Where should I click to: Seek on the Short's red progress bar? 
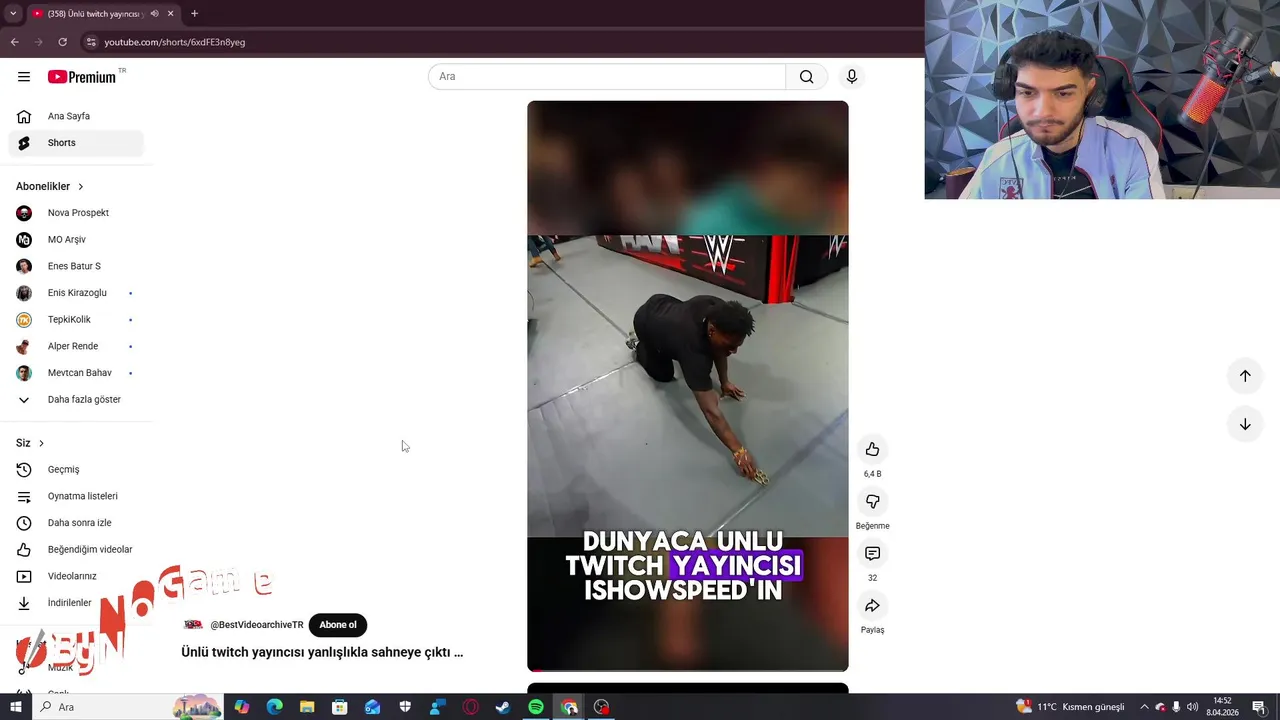[x=688, y=670]
